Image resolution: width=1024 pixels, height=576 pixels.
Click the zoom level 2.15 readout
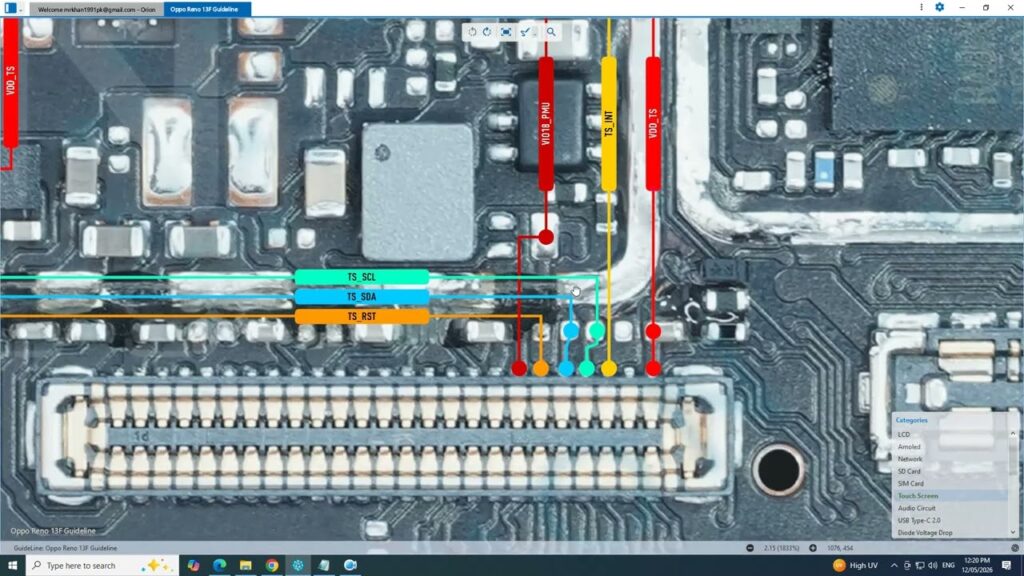781,549
